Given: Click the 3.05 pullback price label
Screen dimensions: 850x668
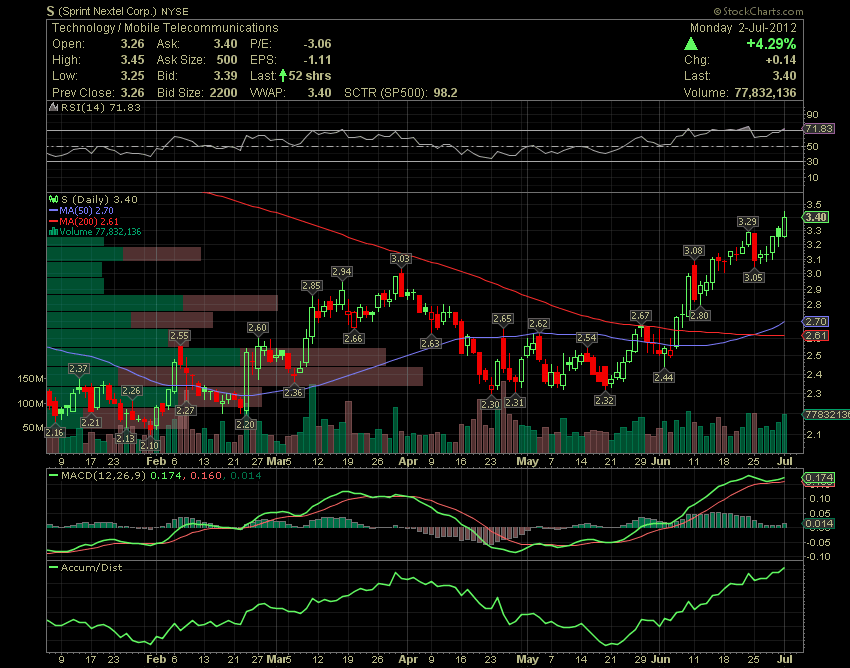Looking at the screenshot, I should [x=753, y=278].
